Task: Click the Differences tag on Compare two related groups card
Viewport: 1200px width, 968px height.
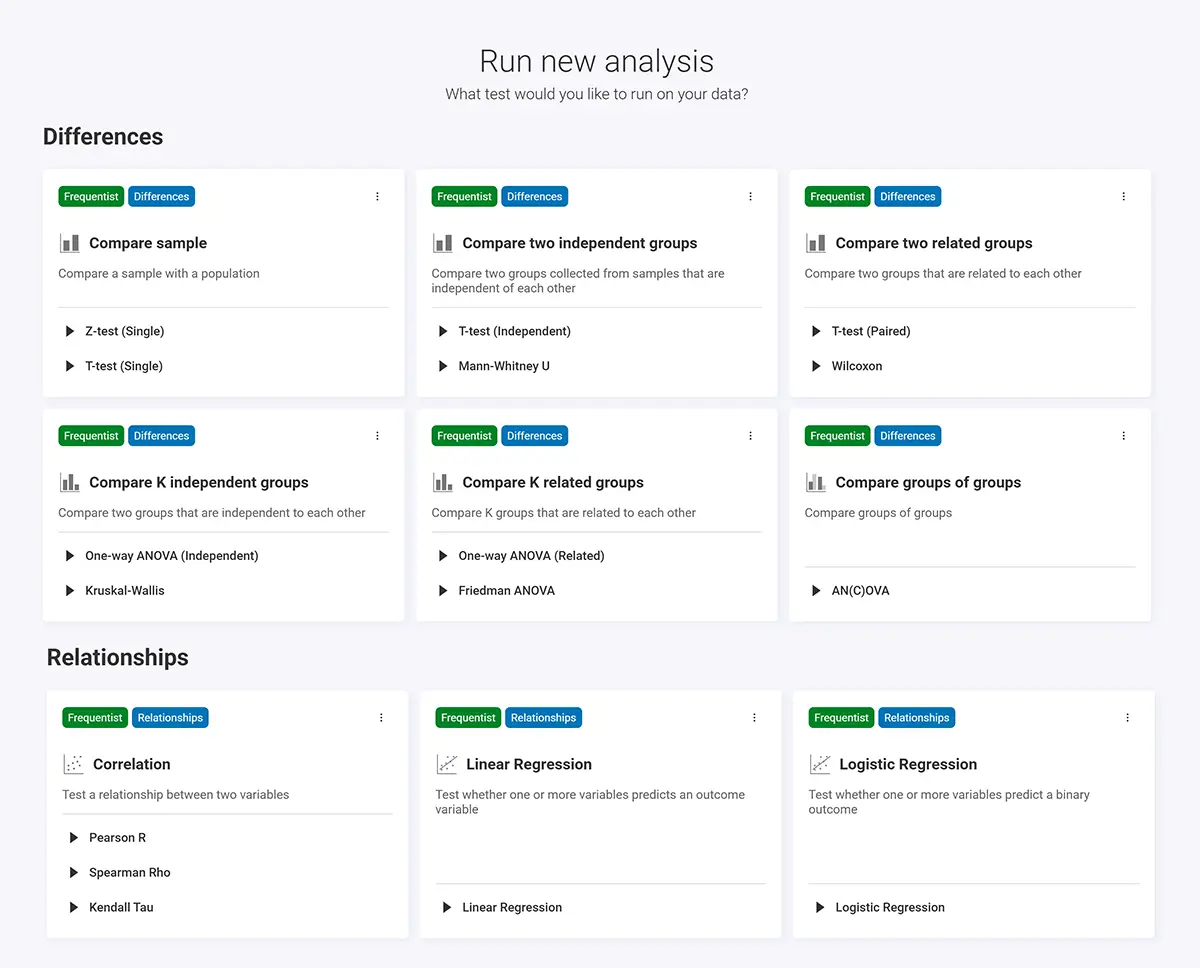Action: click(x=908, y=197)
